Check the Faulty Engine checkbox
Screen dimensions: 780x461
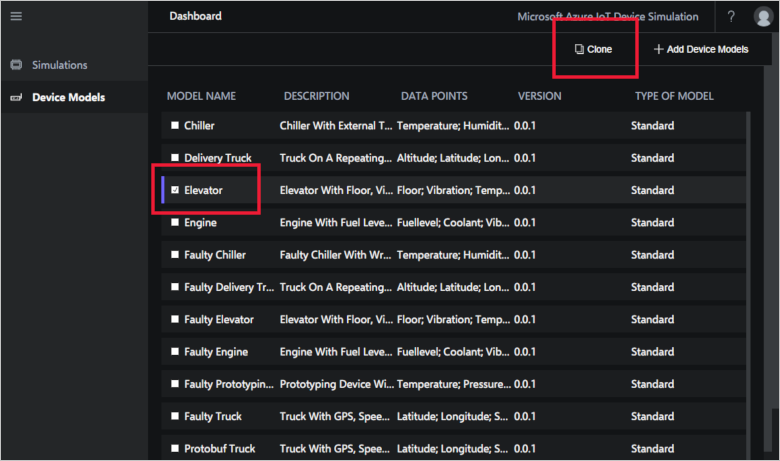coord(175,352)
